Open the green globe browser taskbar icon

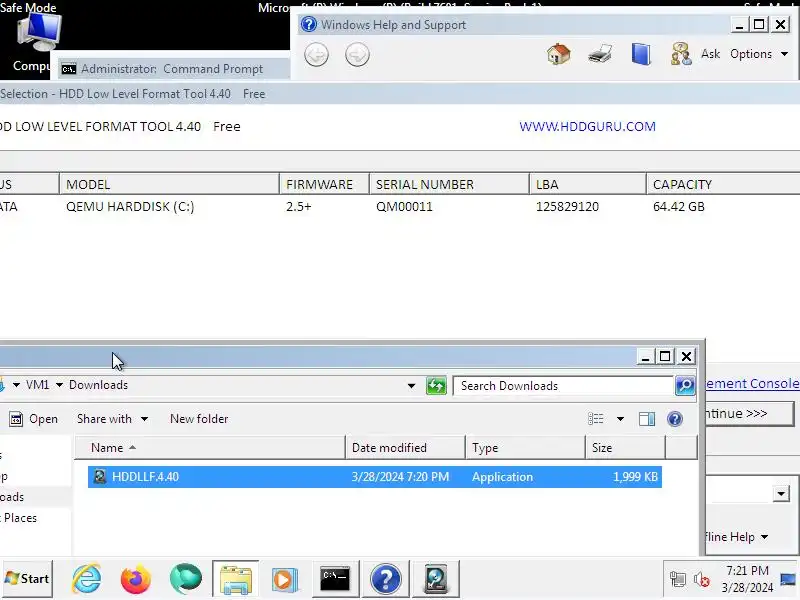click(x=186, y=579)
